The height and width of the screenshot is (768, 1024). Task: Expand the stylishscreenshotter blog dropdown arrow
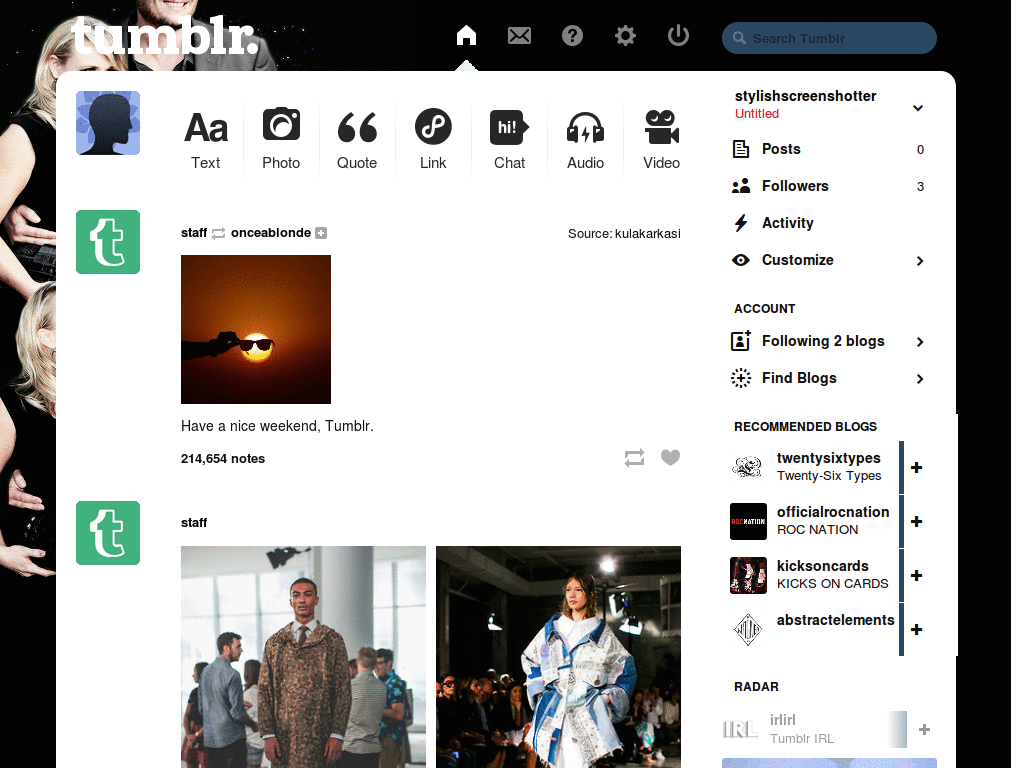918,108
